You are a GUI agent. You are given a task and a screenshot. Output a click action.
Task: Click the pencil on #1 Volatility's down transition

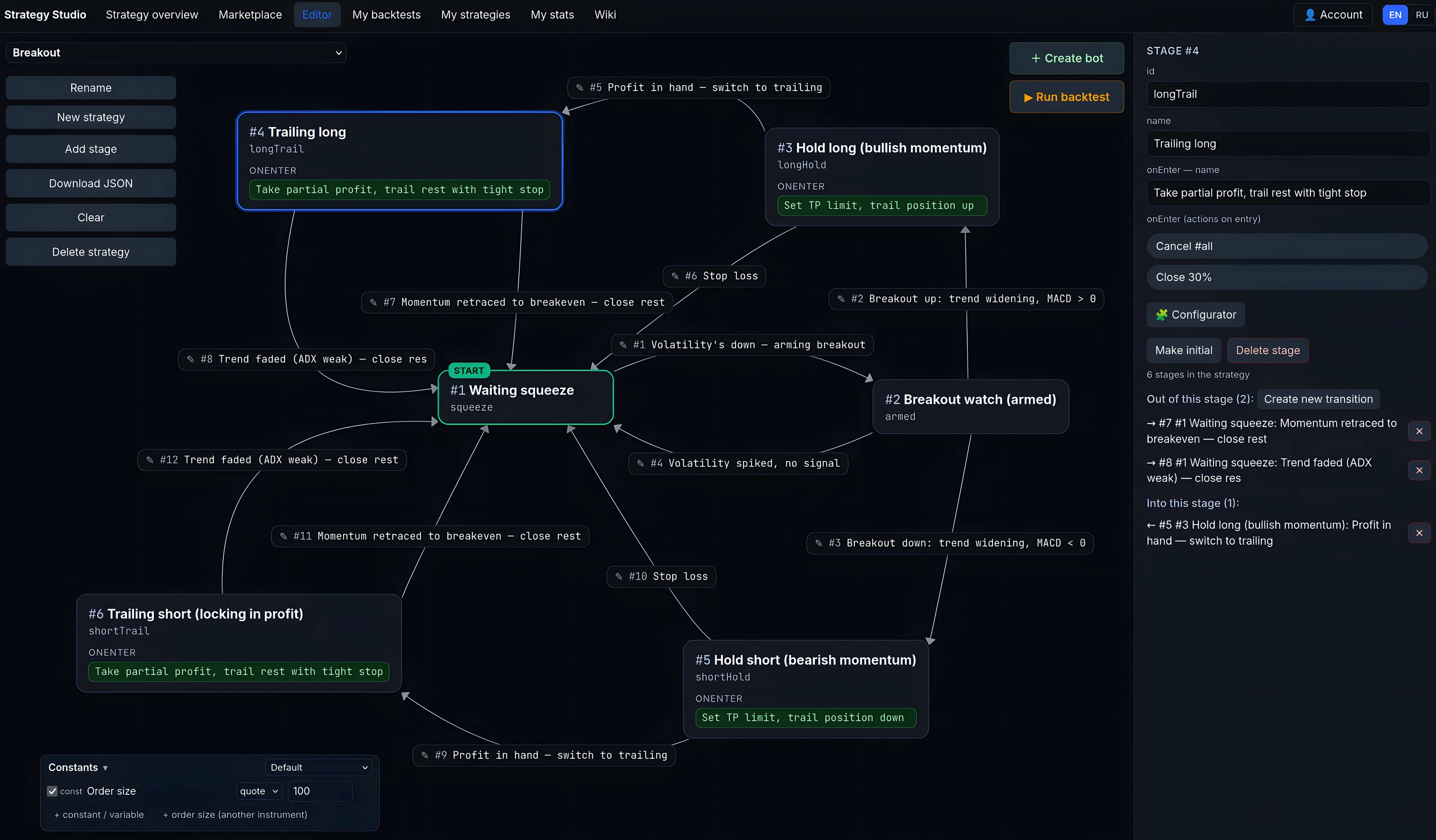coord(623,345)
